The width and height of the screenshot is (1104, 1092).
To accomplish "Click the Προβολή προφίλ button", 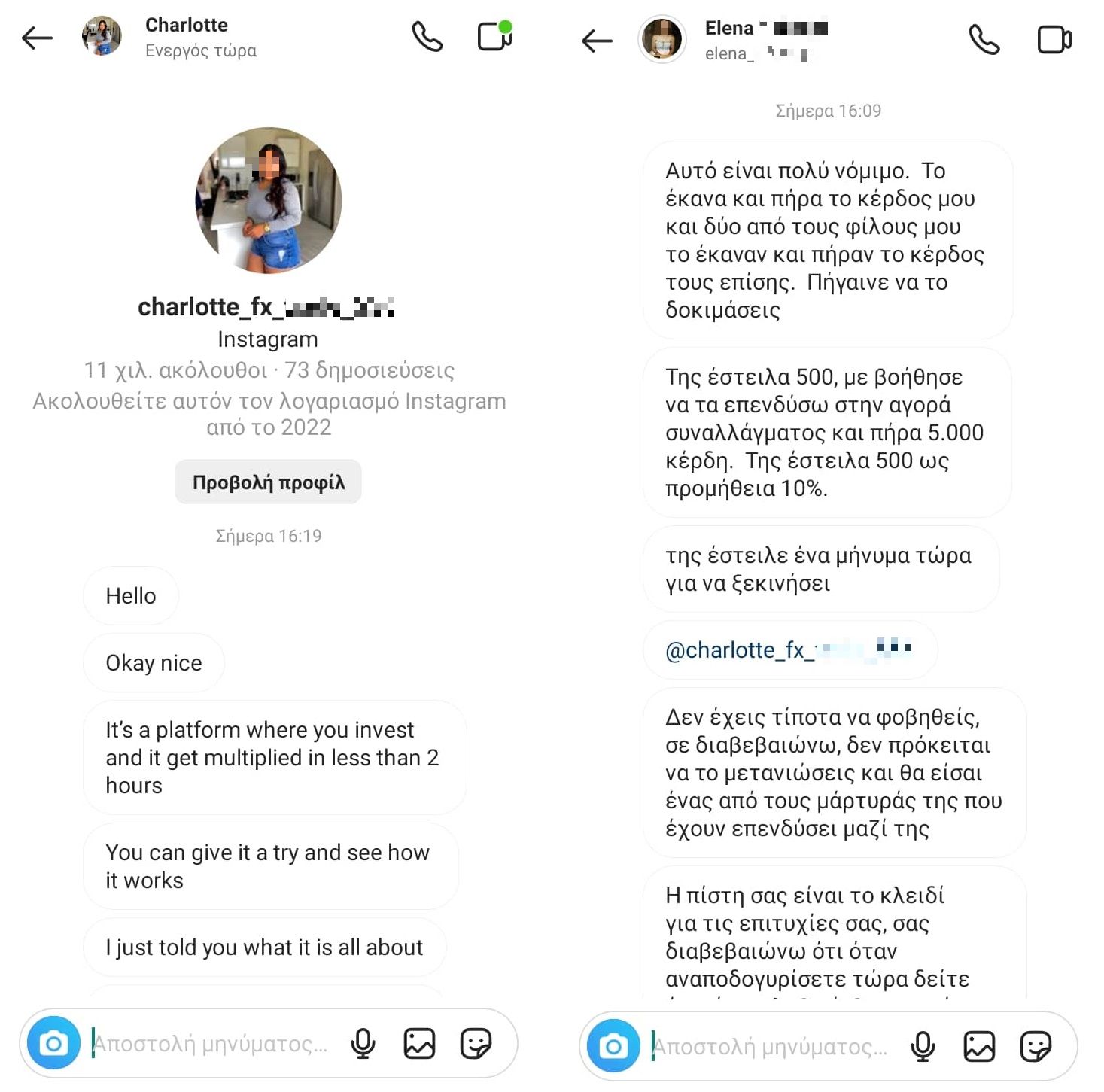I will point(268,482).
